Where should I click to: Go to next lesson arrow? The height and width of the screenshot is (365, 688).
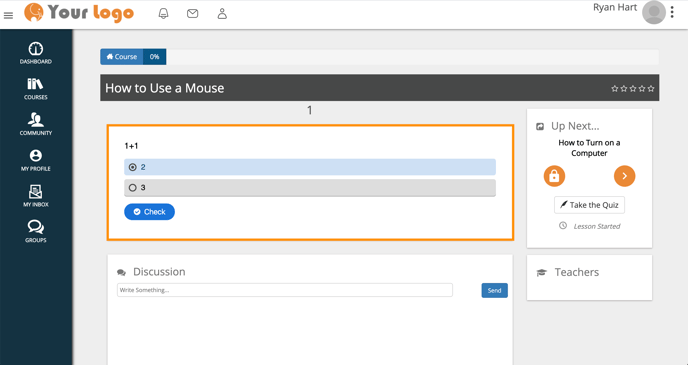click(x=624, y=176)
